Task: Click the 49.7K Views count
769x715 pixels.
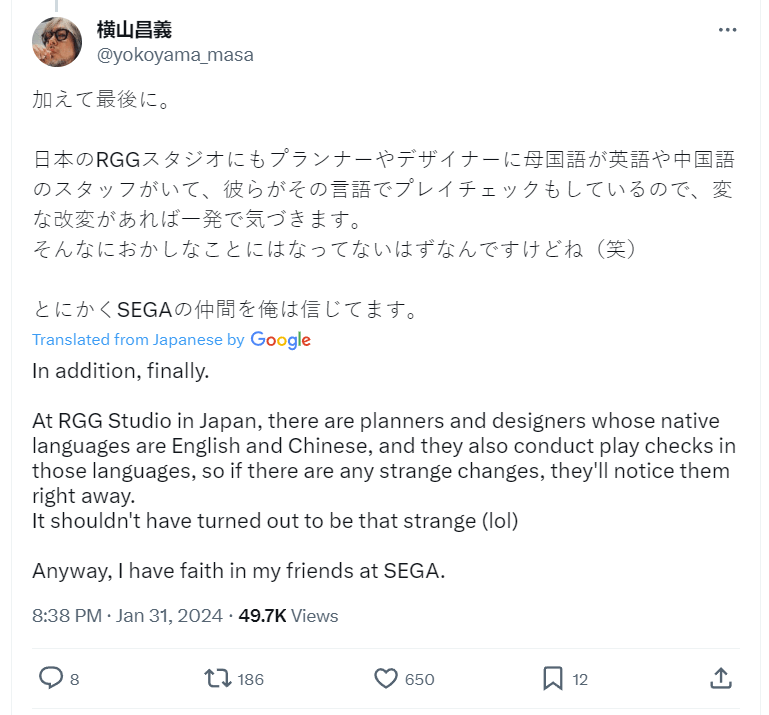Action: pos(288,616)
